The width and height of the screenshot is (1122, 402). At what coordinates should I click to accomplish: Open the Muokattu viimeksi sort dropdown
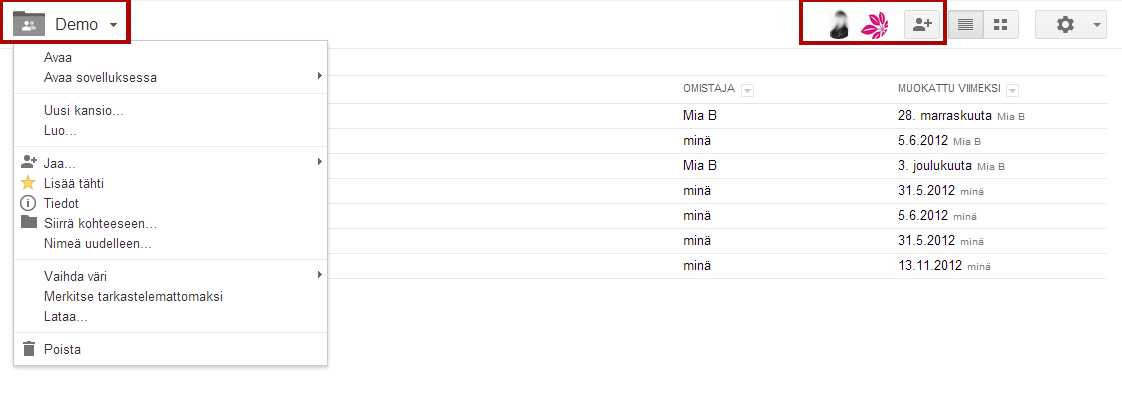tap(1013, 90)
